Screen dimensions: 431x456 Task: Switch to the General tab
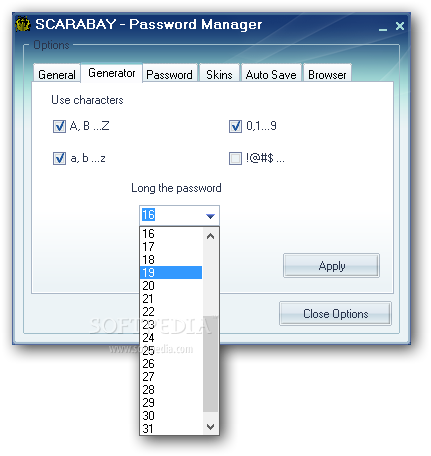click(x=57, y=74)
